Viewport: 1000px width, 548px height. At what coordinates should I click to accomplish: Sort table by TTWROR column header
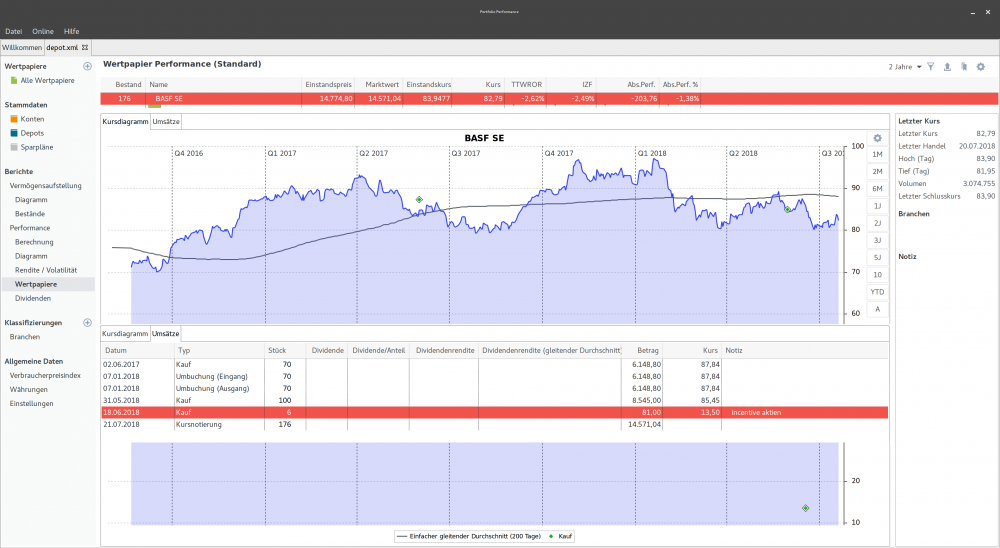525,85
